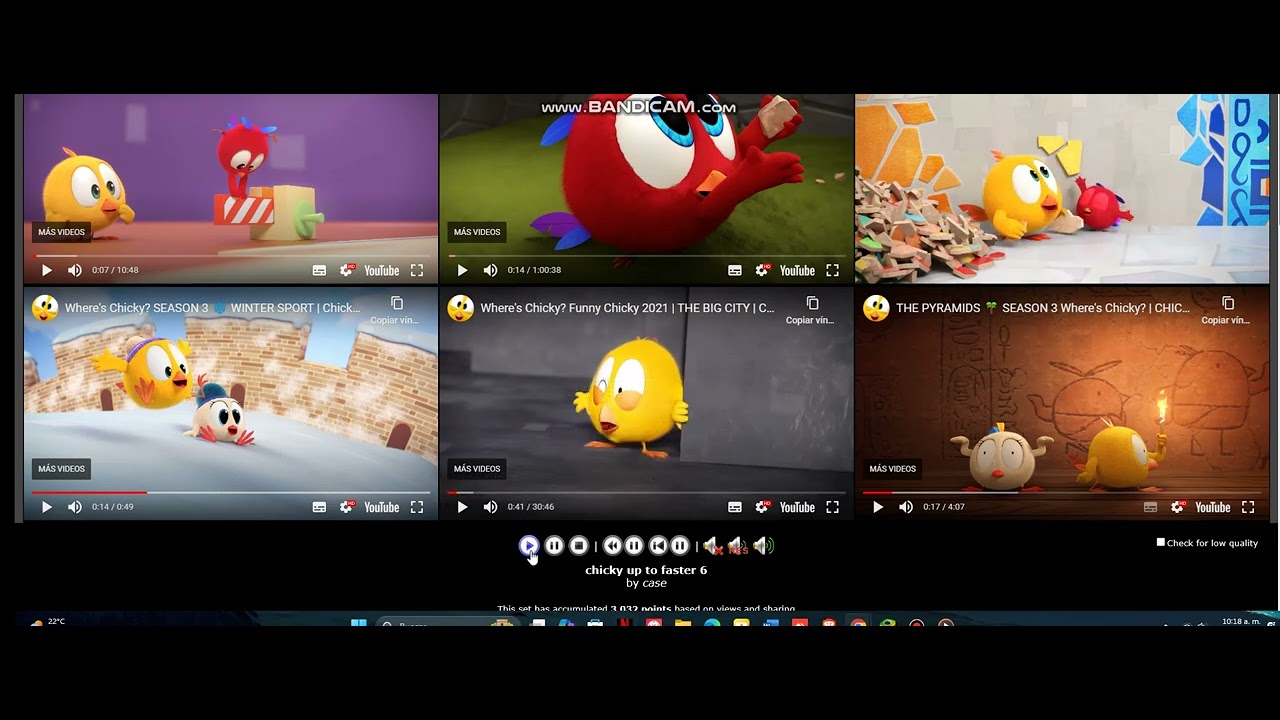The image size is (1280, 720).
Task: Click MÁS VIDEOS on THE PYRAMIDS video
Action: click(893, 469)
